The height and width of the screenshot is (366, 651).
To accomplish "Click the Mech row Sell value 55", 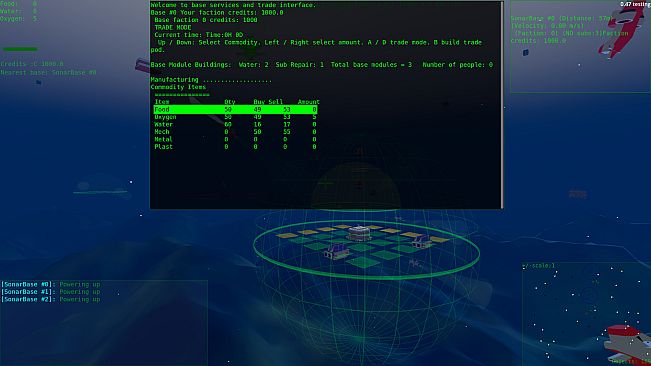I will pos(286,132).
